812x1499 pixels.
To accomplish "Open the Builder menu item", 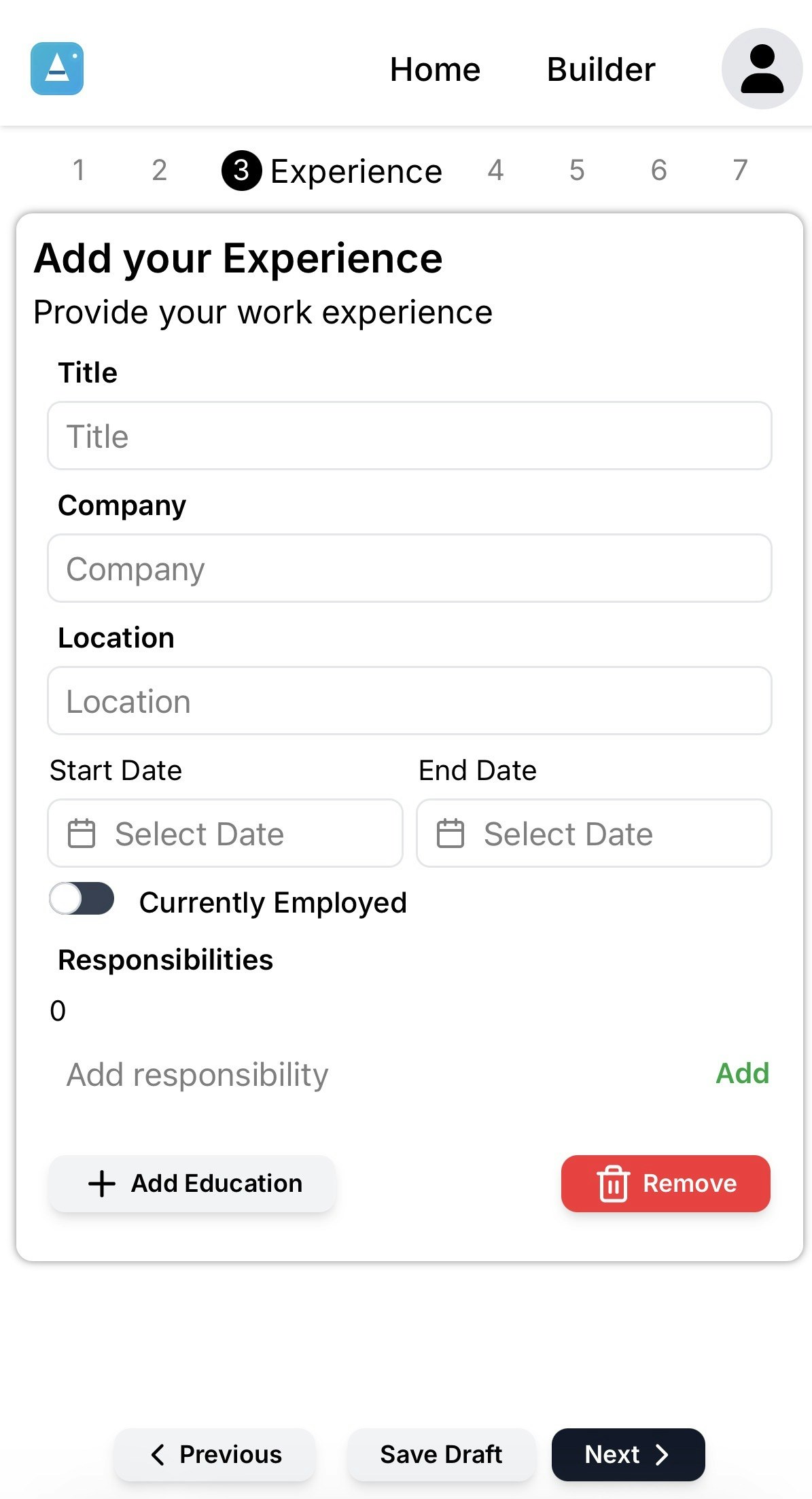I will click(601, 69).
